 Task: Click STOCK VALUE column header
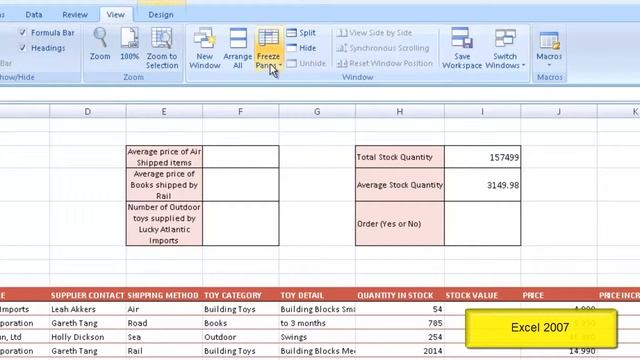point(482,295)
